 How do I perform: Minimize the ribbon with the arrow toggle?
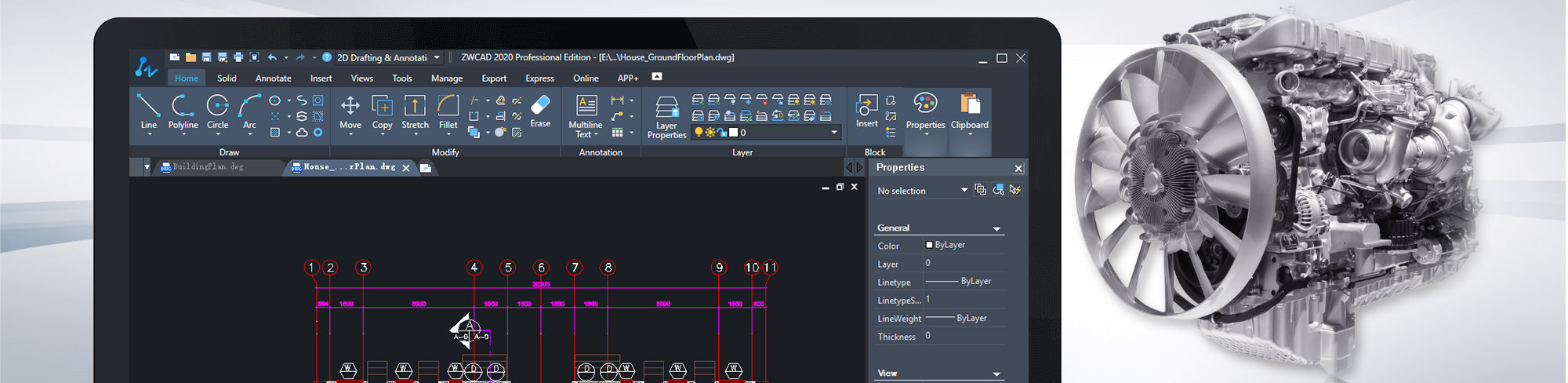tap(657, 76)
